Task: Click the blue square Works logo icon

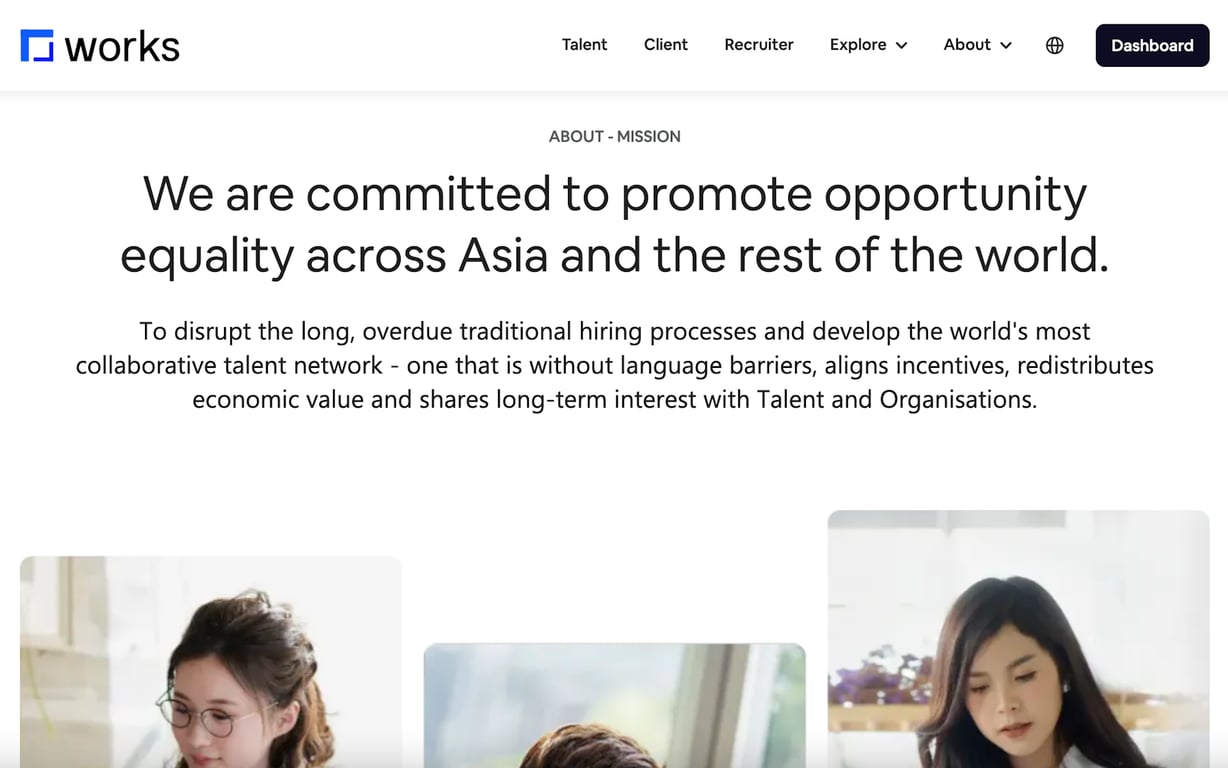Action: point(37,46)
